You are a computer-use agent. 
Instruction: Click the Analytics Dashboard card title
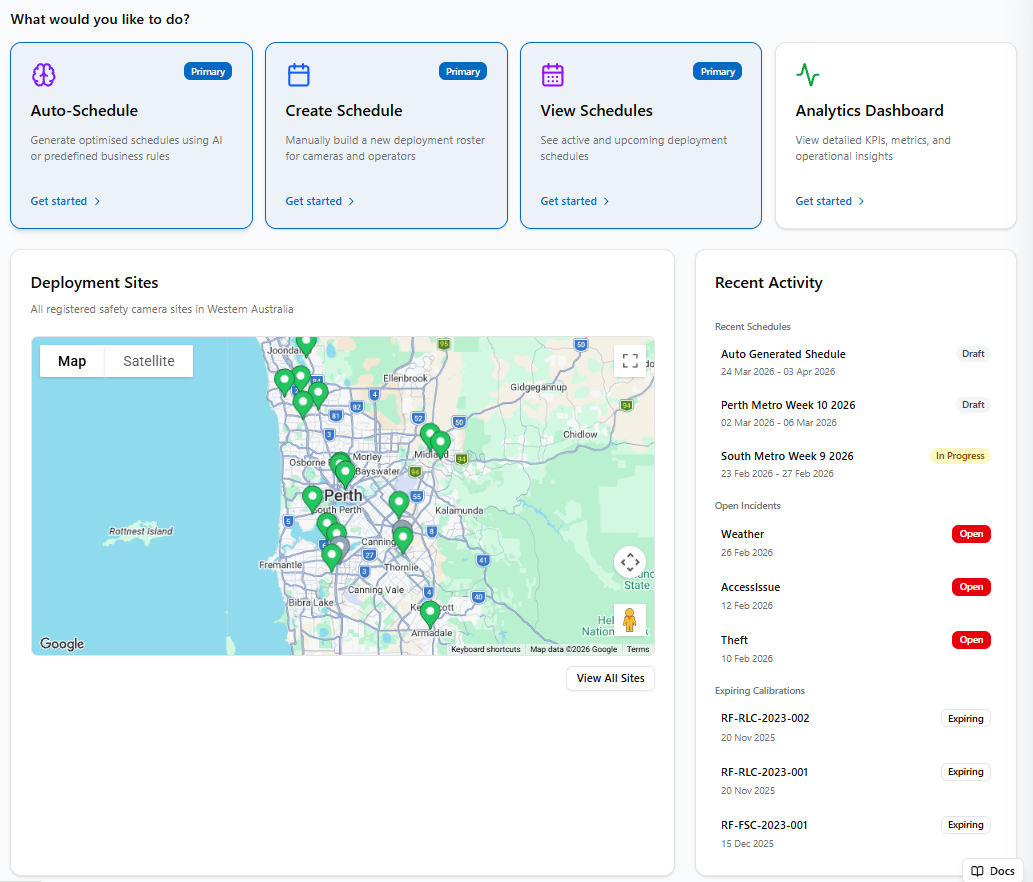point(870,111)
